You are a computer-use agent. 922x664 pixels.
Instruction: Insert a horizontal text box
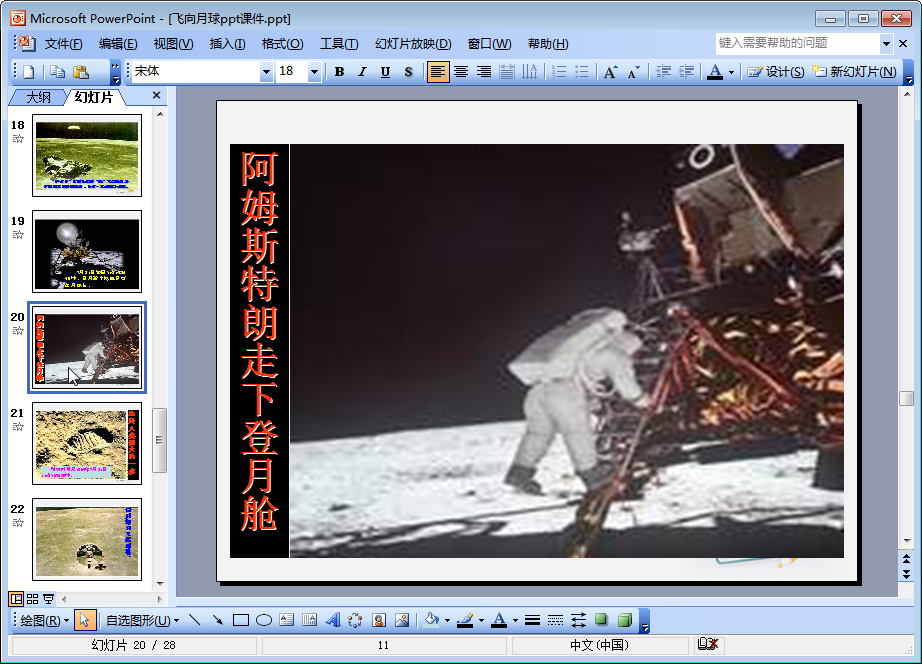(x=287, y=620)
